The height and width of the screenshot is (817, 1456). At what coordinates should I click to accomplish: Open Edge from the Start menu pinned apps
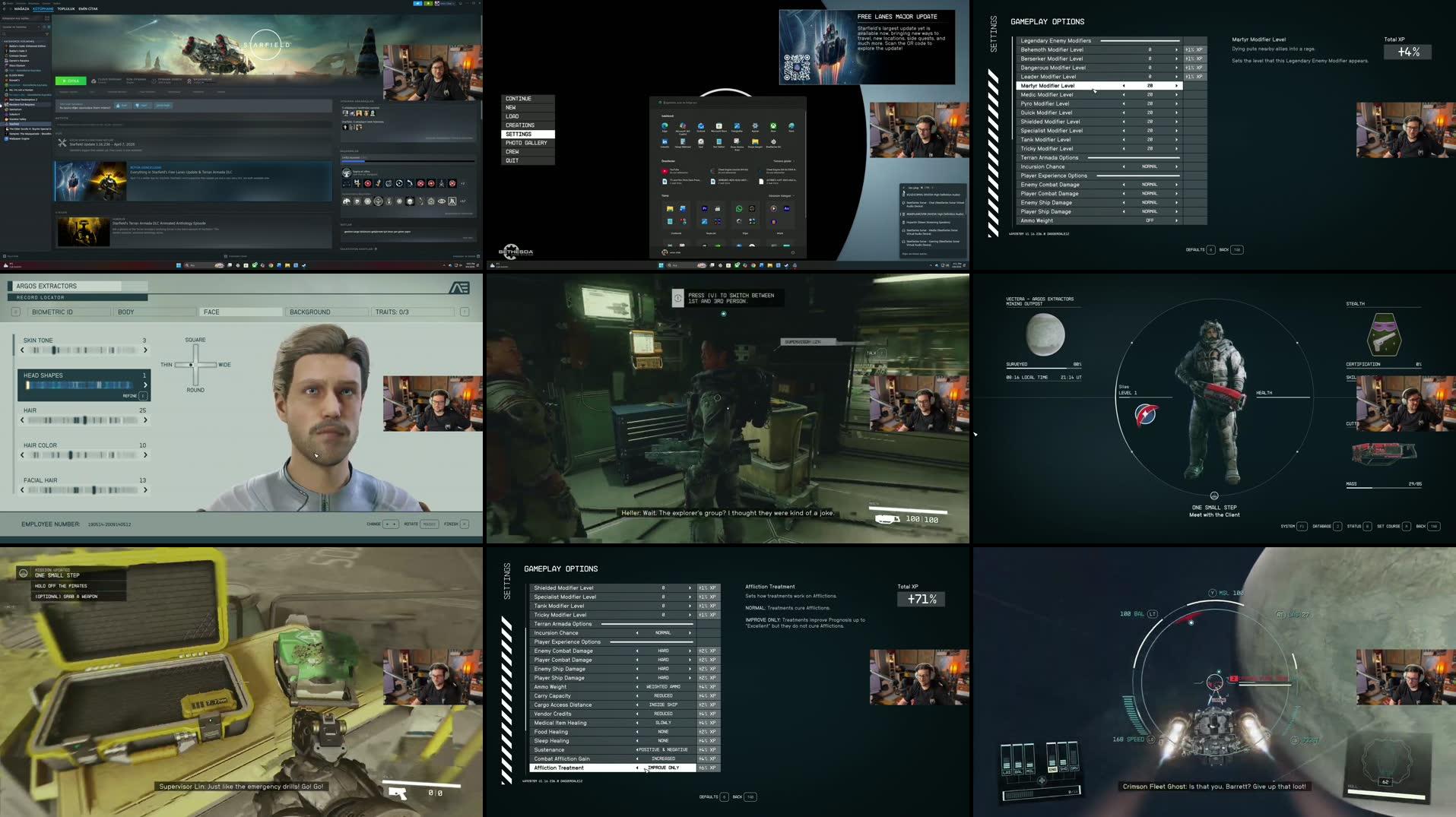click(665, 125)
